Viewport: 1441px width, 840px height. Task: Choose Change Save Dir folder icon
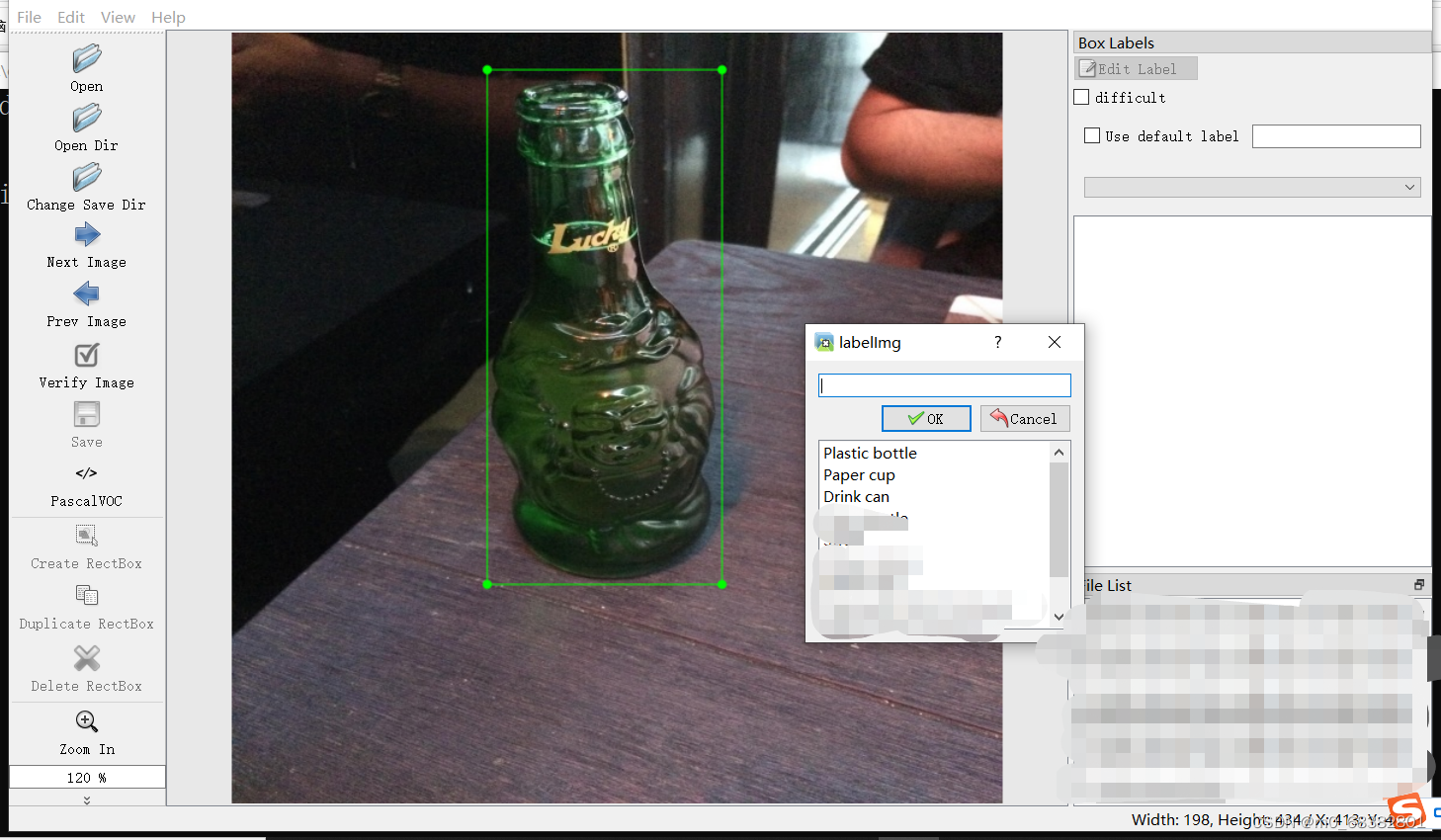click(x=87, y=177)
